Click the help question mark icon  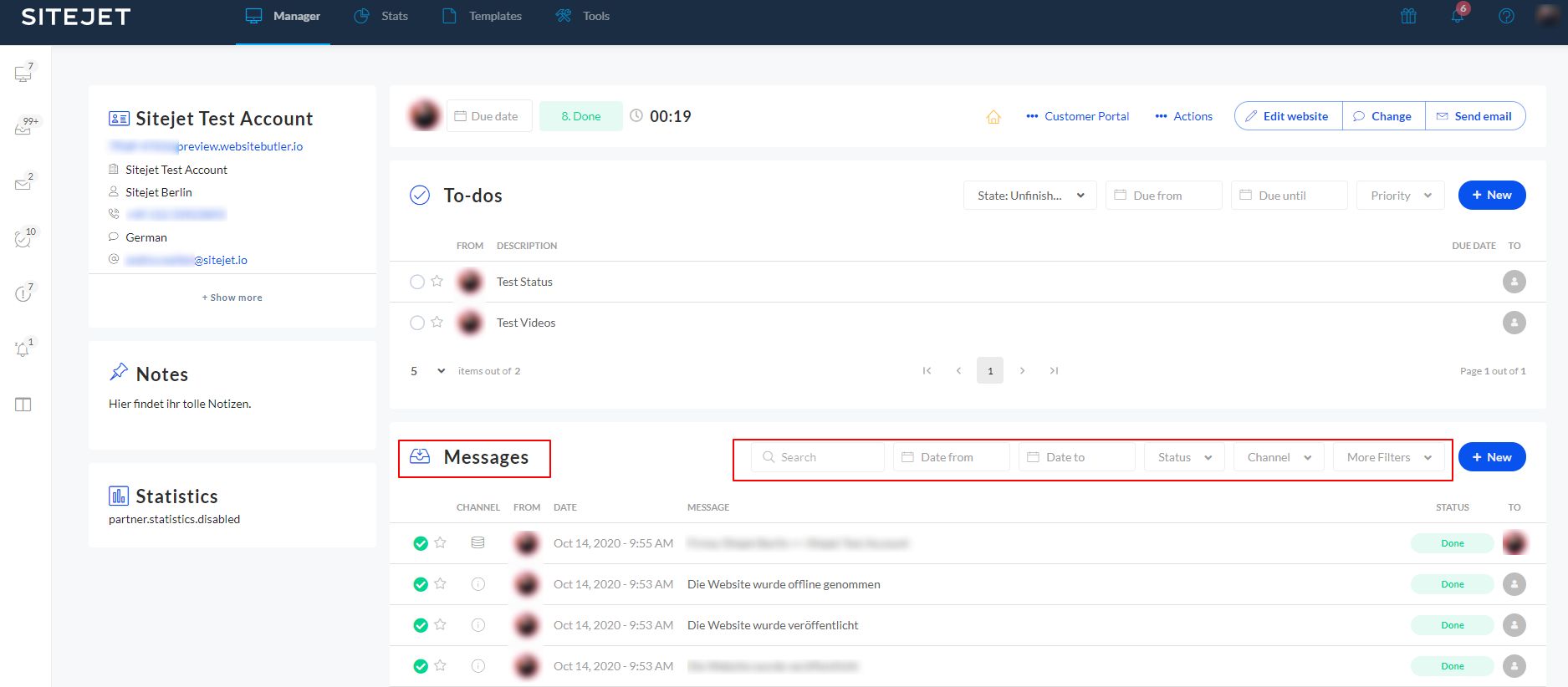click(1506, 16)
